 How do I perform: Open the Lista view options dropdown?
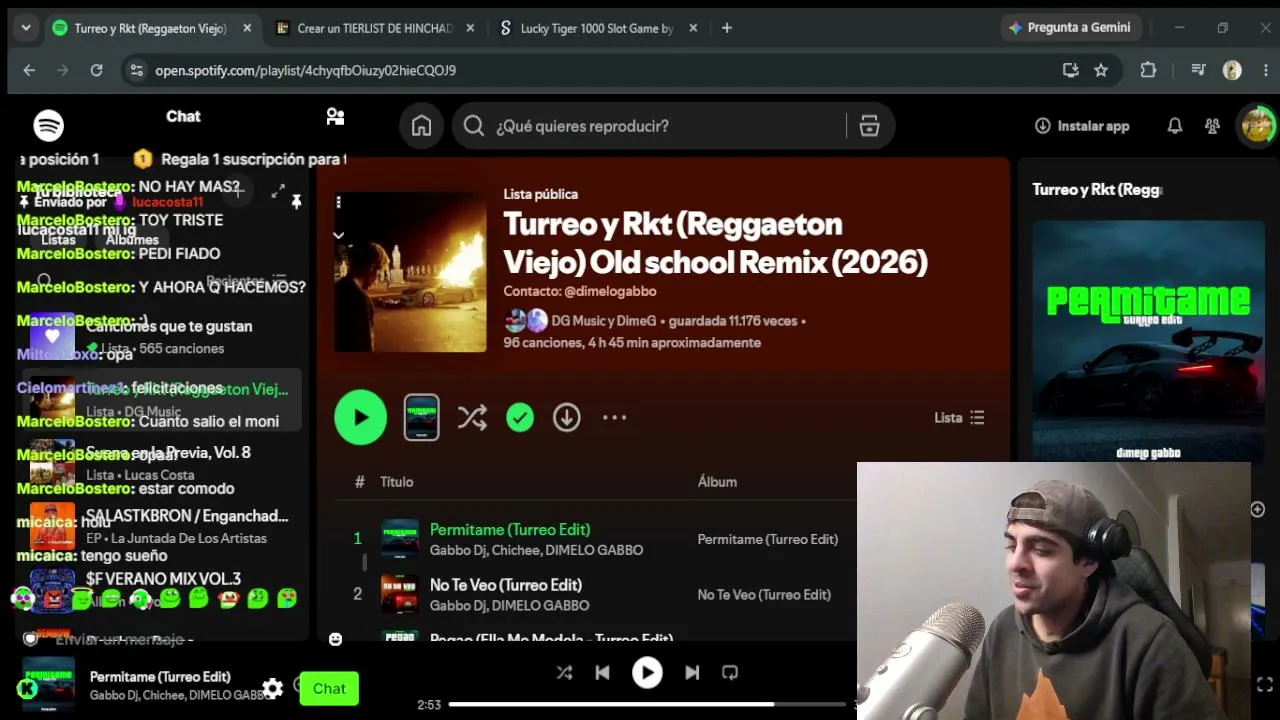pos(959,418)
